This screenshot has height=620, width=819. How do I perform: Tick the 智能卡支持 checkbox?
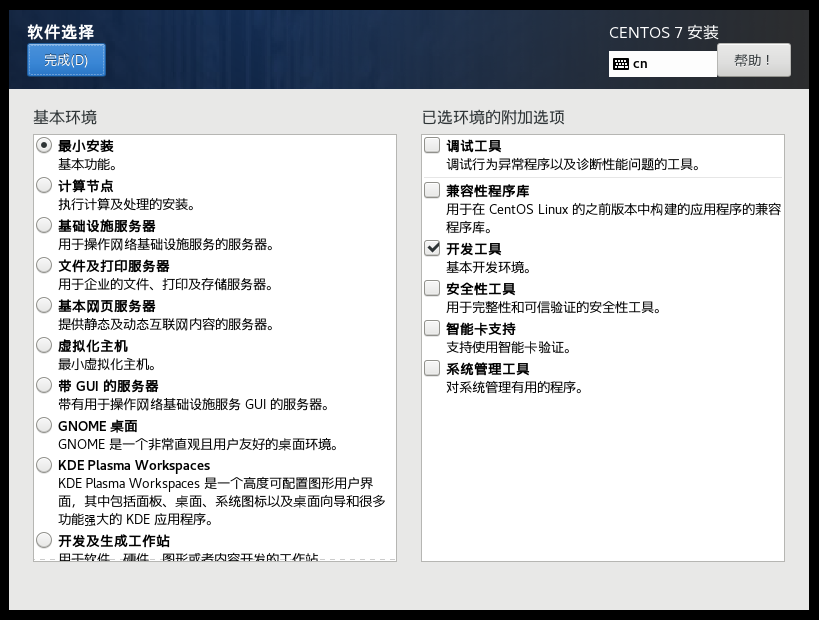432,328
